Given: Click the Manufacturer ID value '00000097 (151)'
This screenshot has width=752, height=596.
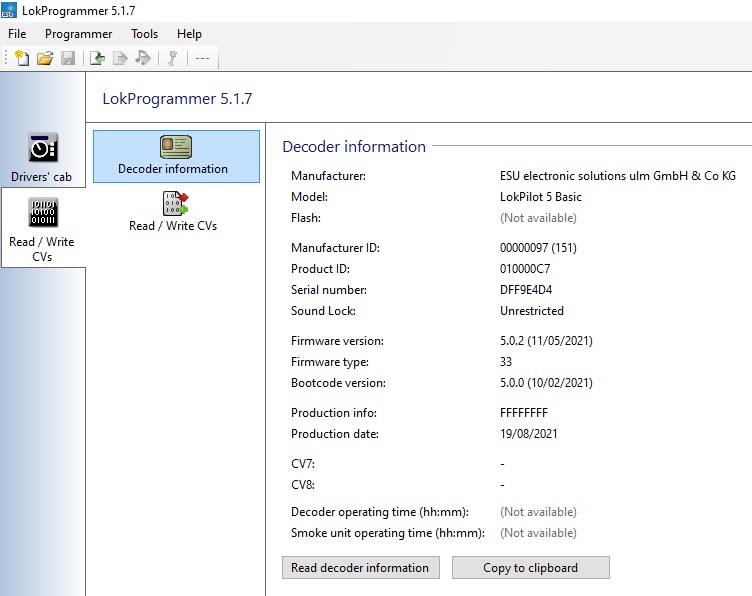Looking at the screenshot, I should tap(538, 248).
